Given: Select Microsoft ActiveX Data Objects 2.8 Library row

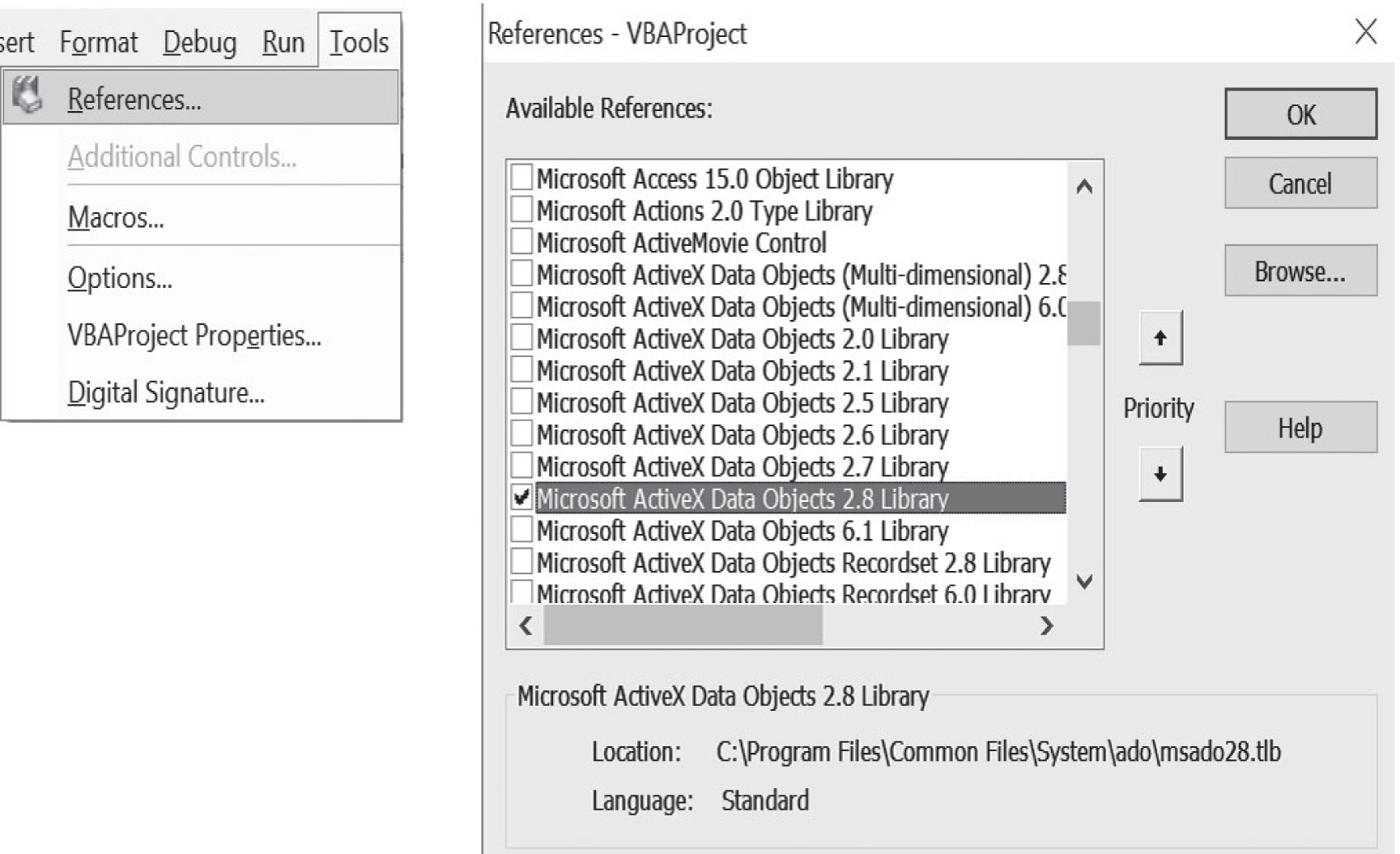Looking at the screenshot, I should tap(800, 498).
